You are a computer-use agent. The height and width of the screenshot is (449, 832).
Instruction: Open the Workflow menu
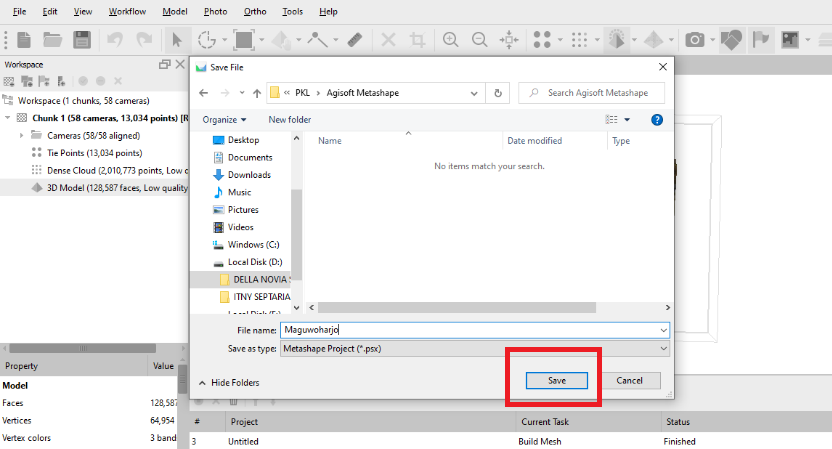click(x=127, y=12)
